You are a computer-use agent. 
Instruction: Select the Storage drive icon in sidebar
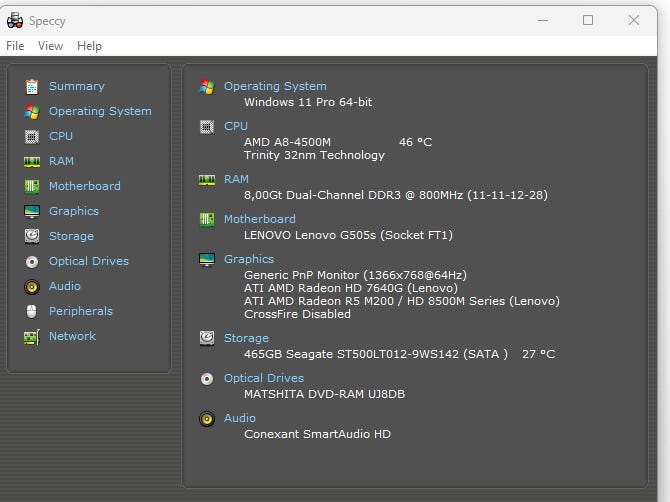click(32, 236)
